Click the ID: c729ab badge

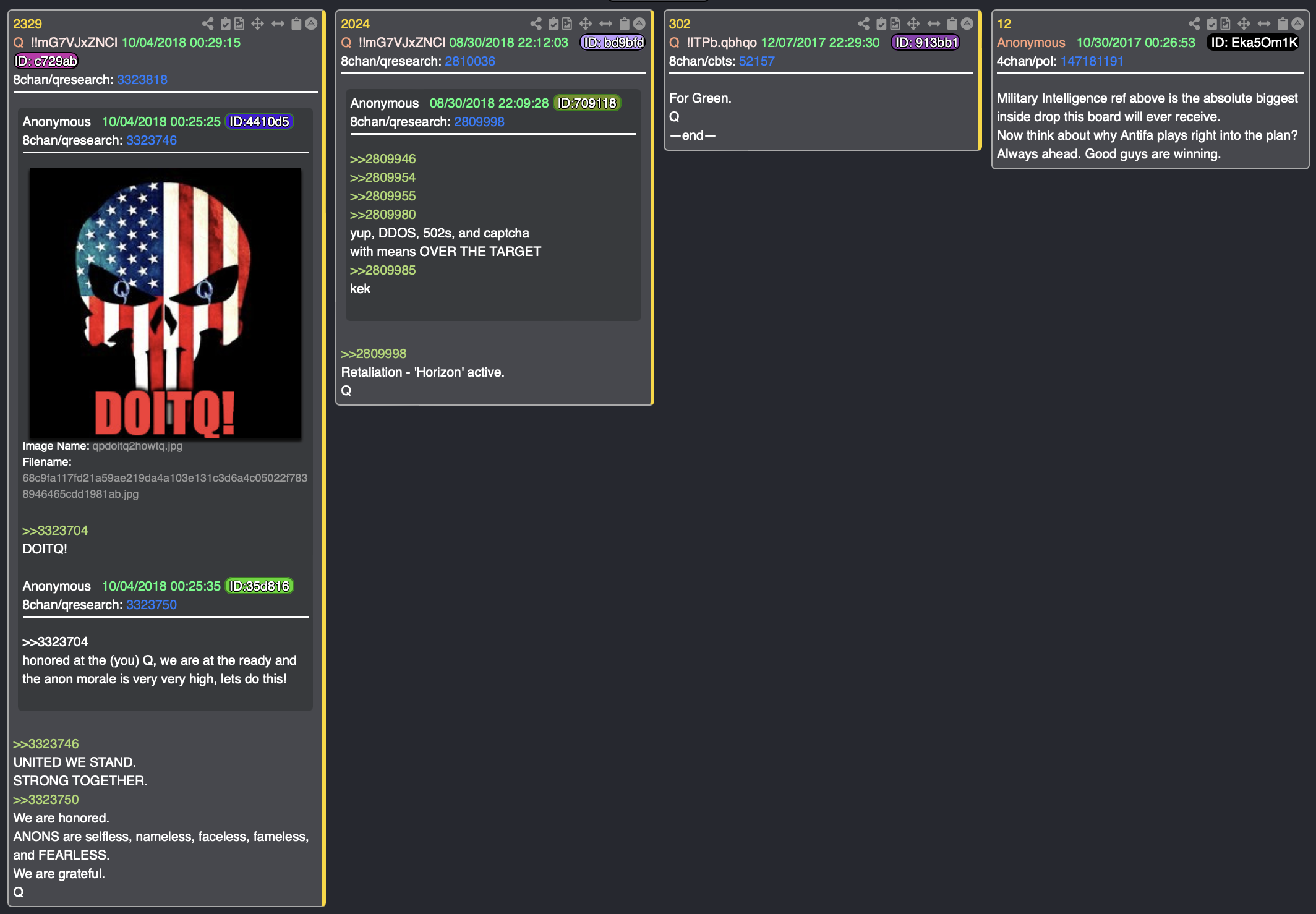coord(46,61)
